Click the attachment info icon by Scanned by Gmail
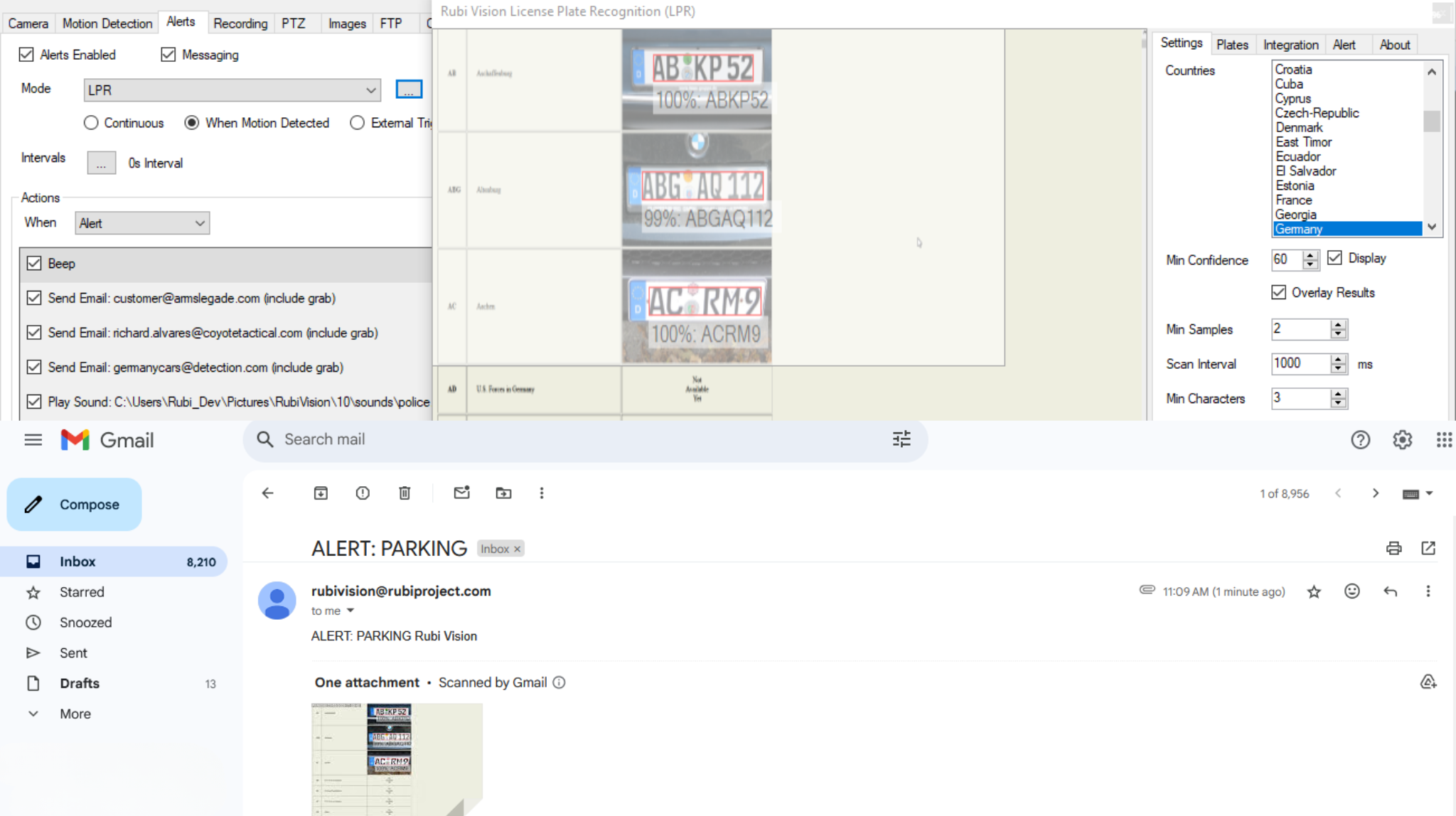 click(x=559, y=682)
